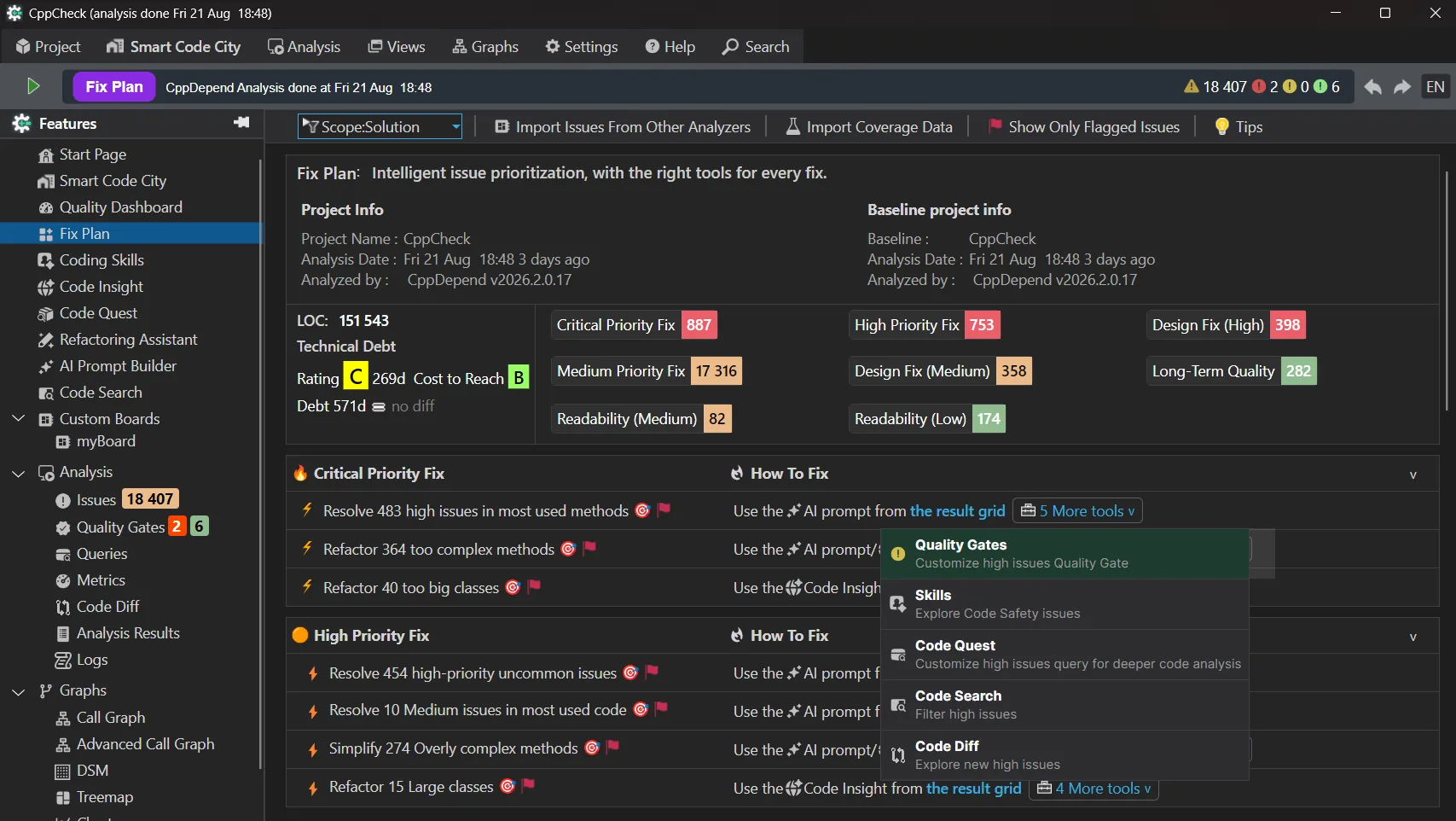Viewport: 1456px width, 821px height.
Task: Collapse the Custom Boards tree node
Action: (x=19, y=418)
